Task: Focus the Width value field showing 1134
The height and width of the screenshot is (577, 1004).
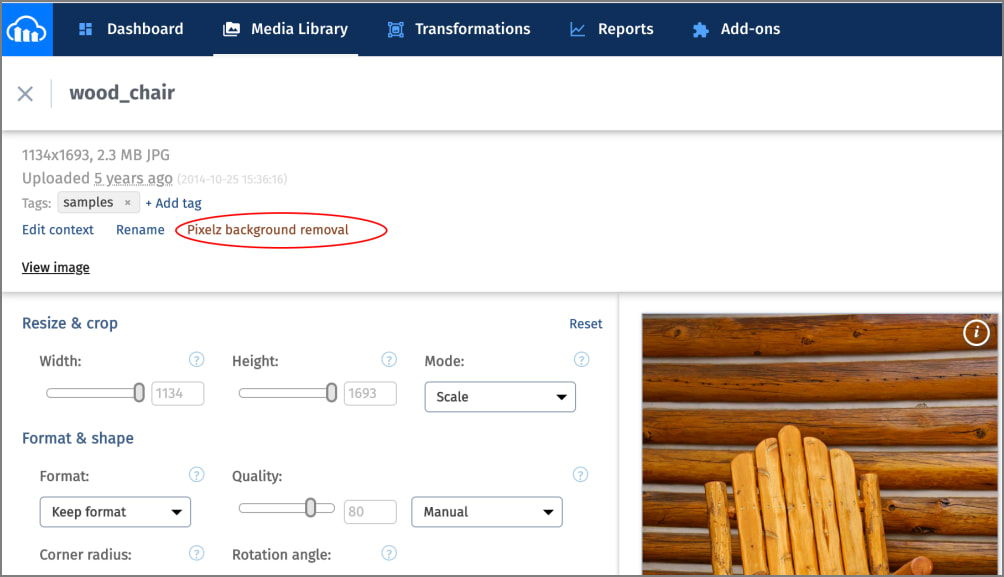Action: (177, 393)
